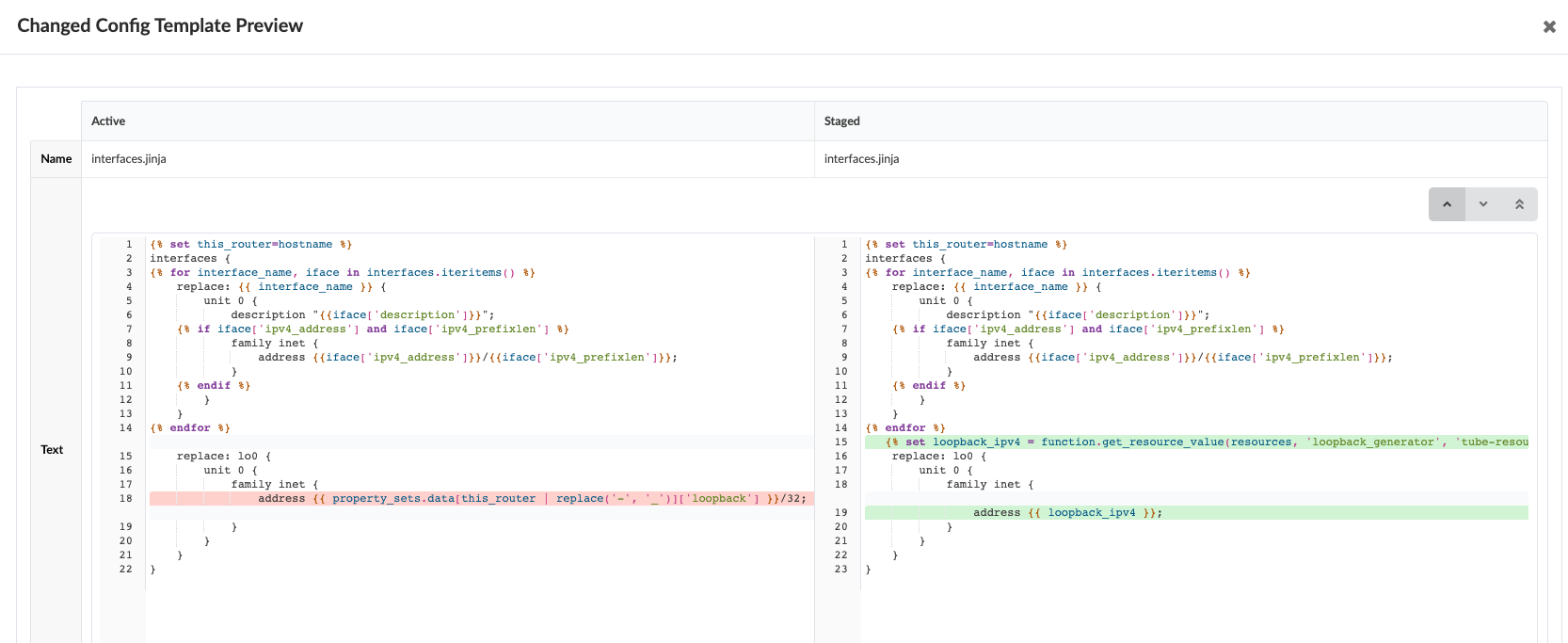
Task: Click the description line in the Staged pane
Action: (x=1078, y=315)
